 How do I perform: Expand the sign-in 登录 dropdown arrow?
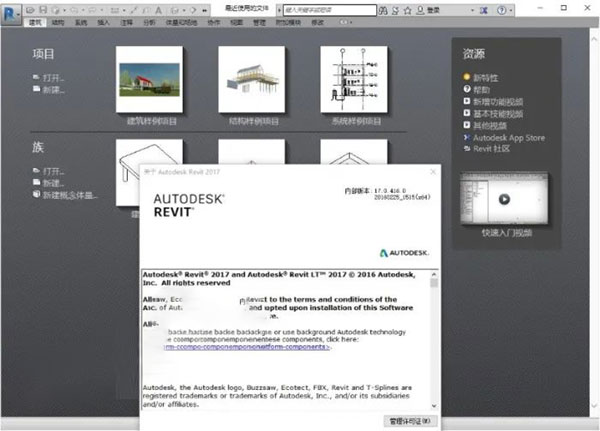(x=472, y=10)
